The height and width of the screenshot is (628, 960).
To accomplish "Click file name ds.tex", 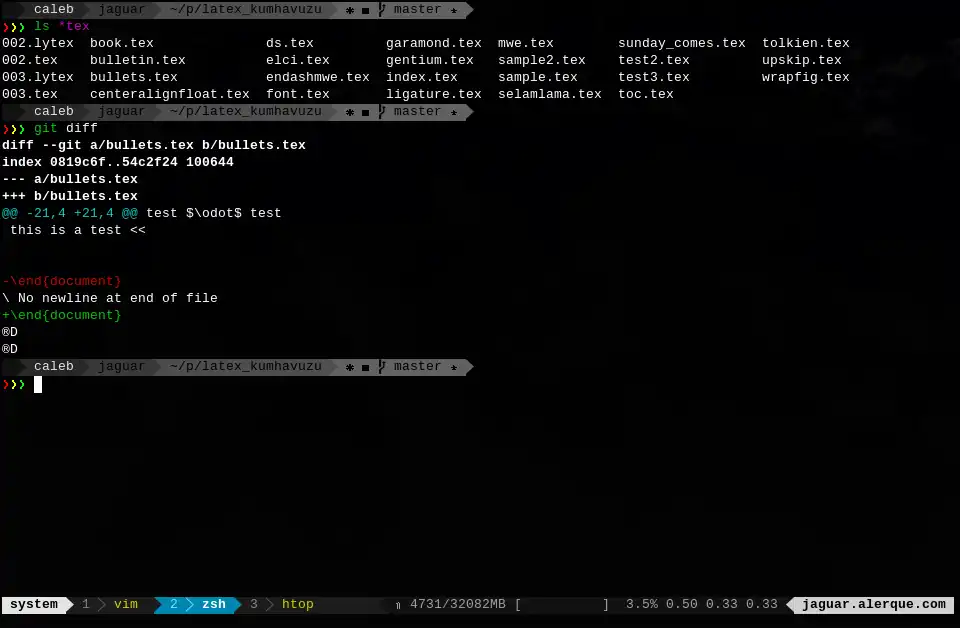I will point(290,43).
